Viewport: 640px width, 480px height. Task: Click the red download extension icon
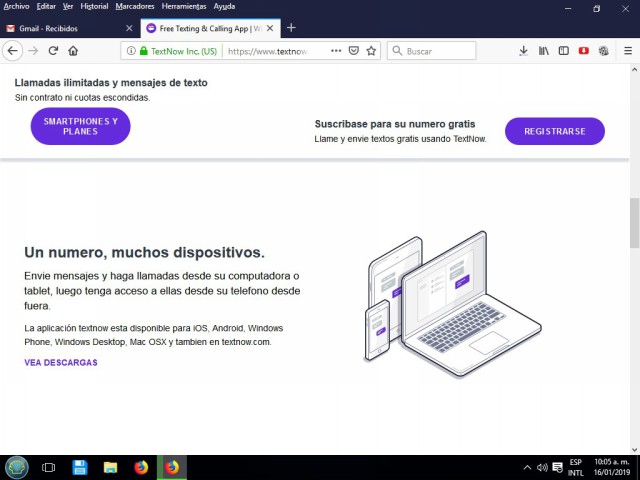click(584, 51)
